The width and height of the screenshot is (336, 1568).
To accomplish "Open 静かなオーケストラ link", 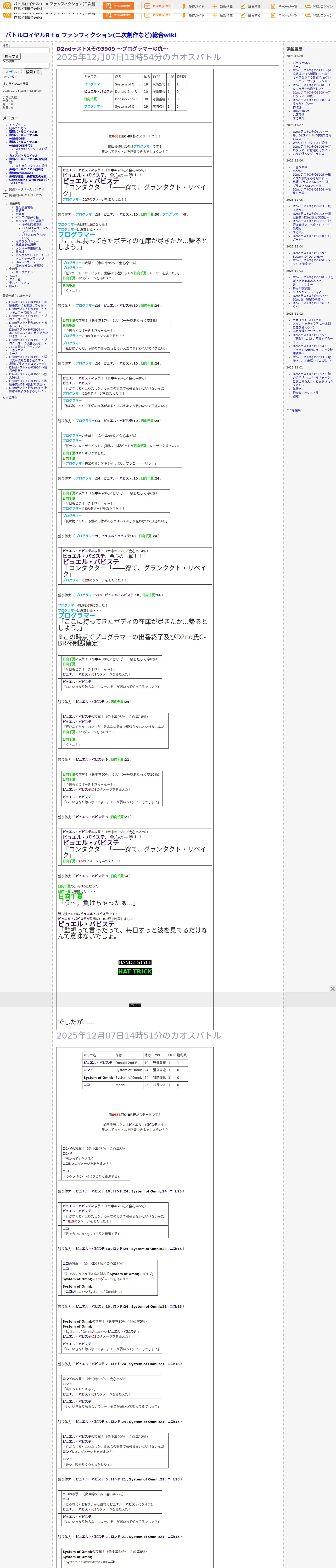I will click(305, 393).
